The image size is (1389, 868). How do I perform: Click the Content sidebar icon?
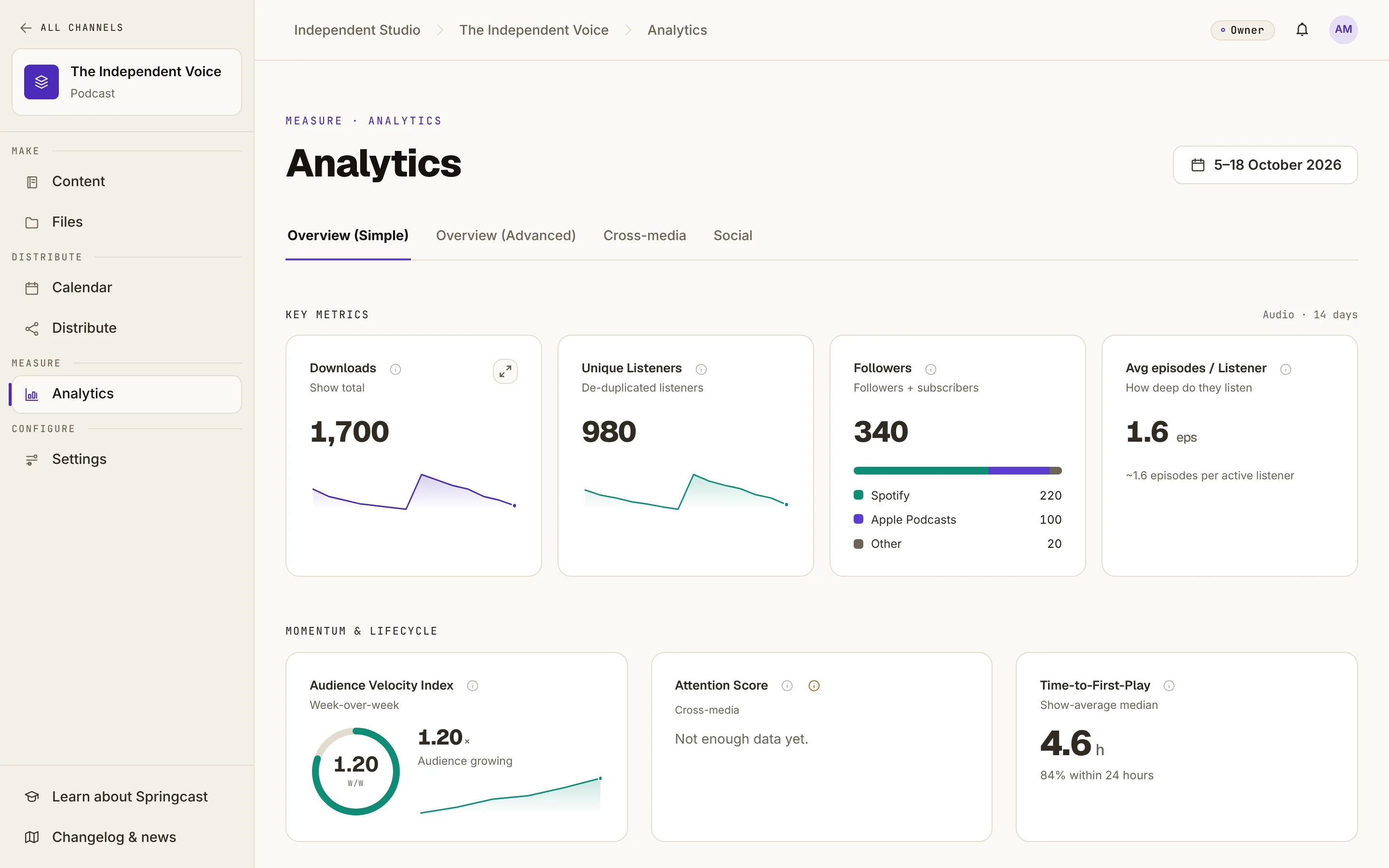click(32, 182)
